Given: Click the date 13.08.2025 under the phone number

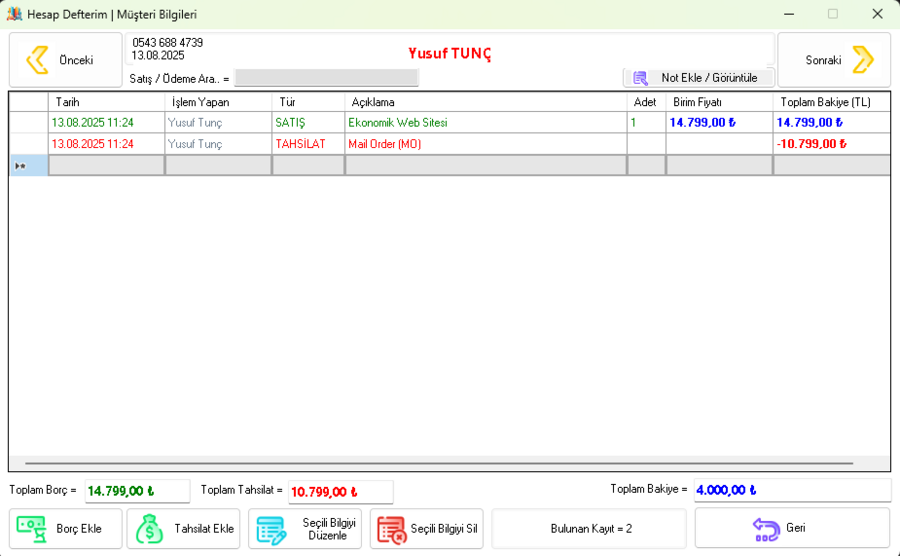Looking at the screenshot, I should click(x=158, y=55).
